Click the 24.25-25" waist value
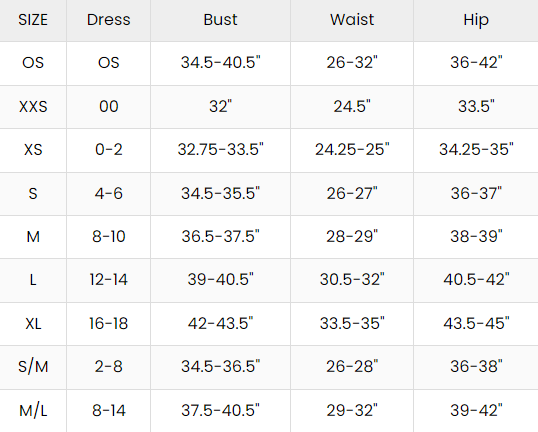This screenshot has width=538, height=432. [x=352, y=149]
